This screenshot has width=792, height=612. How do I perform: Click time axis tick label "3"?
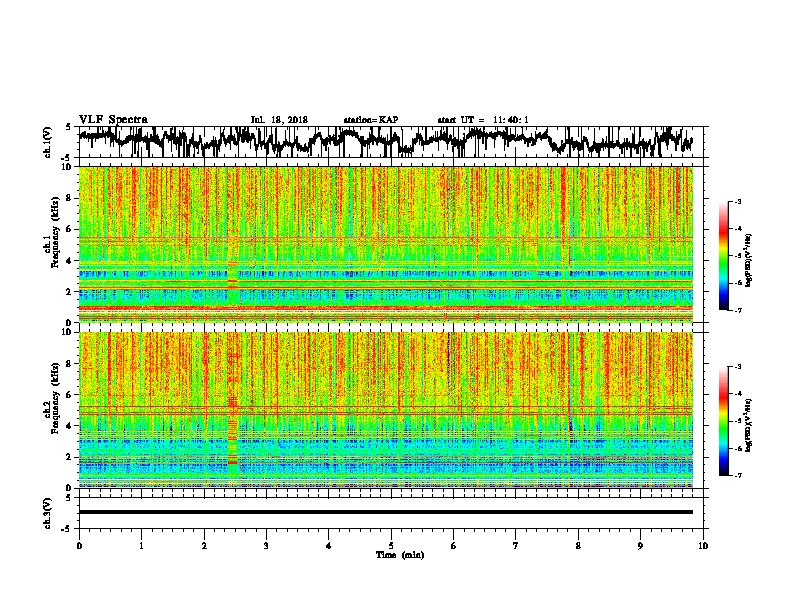pos(266,546)
